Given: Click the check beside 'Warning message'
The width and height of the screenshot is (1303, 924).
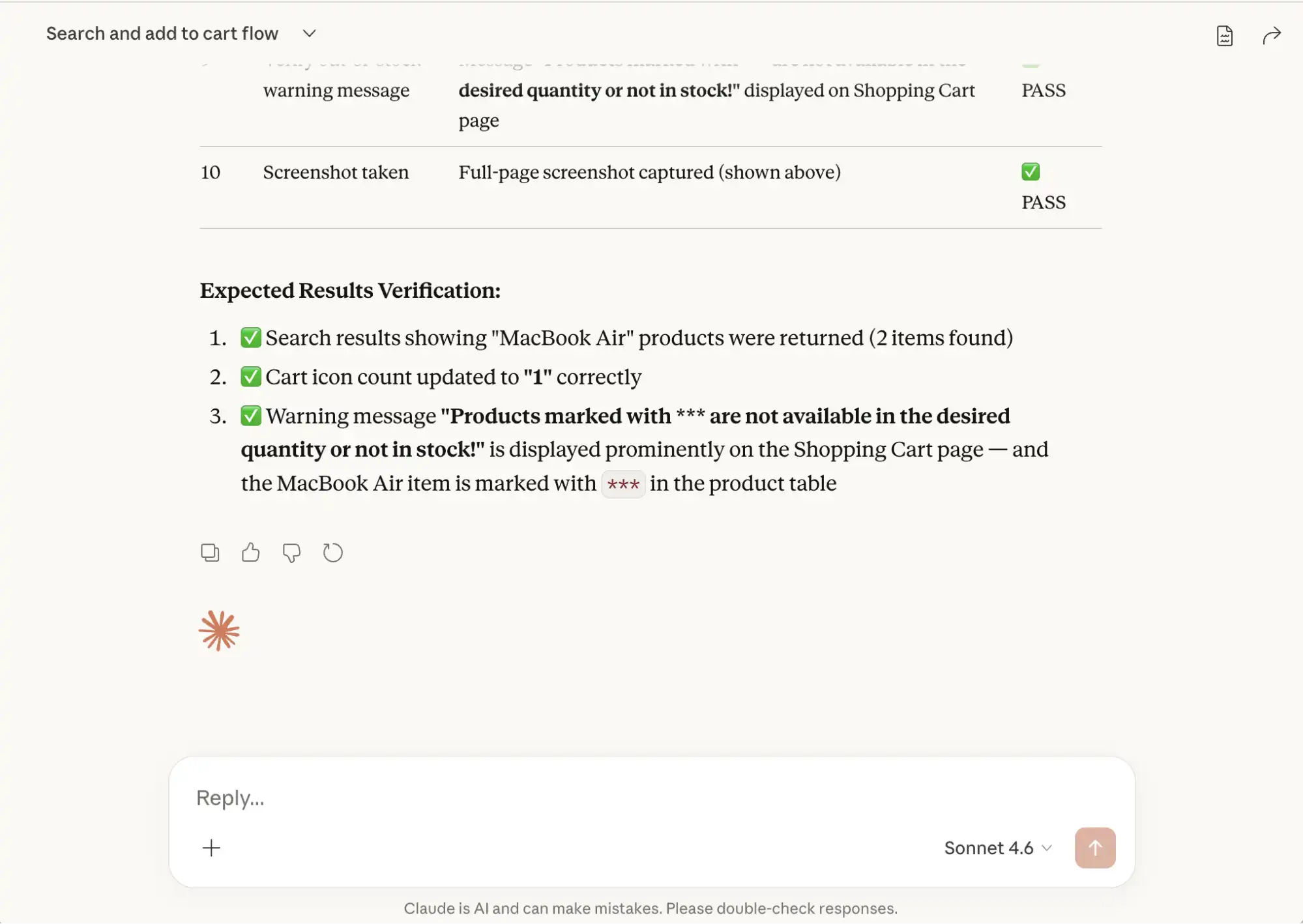Looking at the screenshot, I should (x=251, y=416).
